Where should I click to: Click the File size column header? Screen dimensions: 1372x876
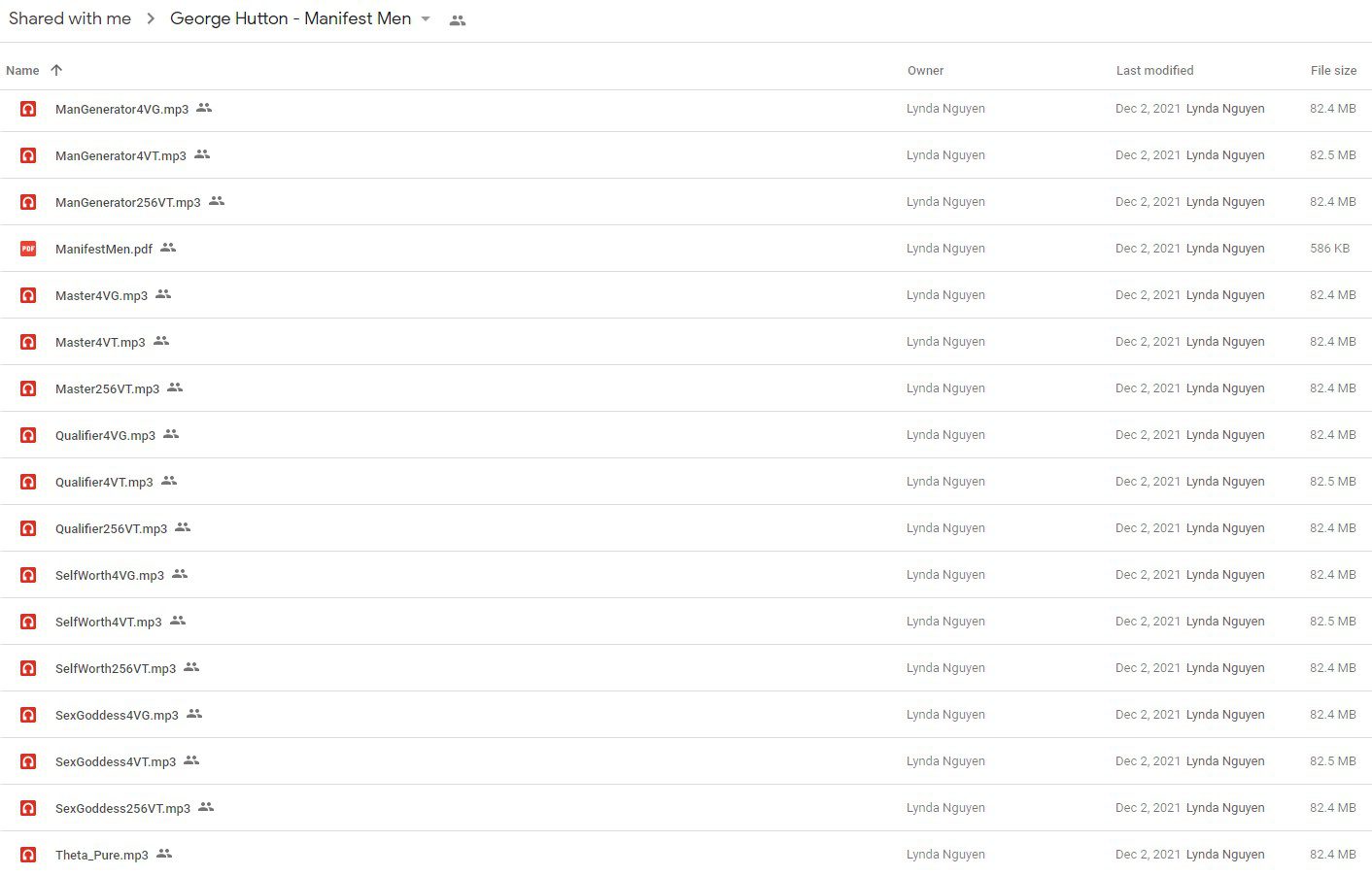[1333, 70]
